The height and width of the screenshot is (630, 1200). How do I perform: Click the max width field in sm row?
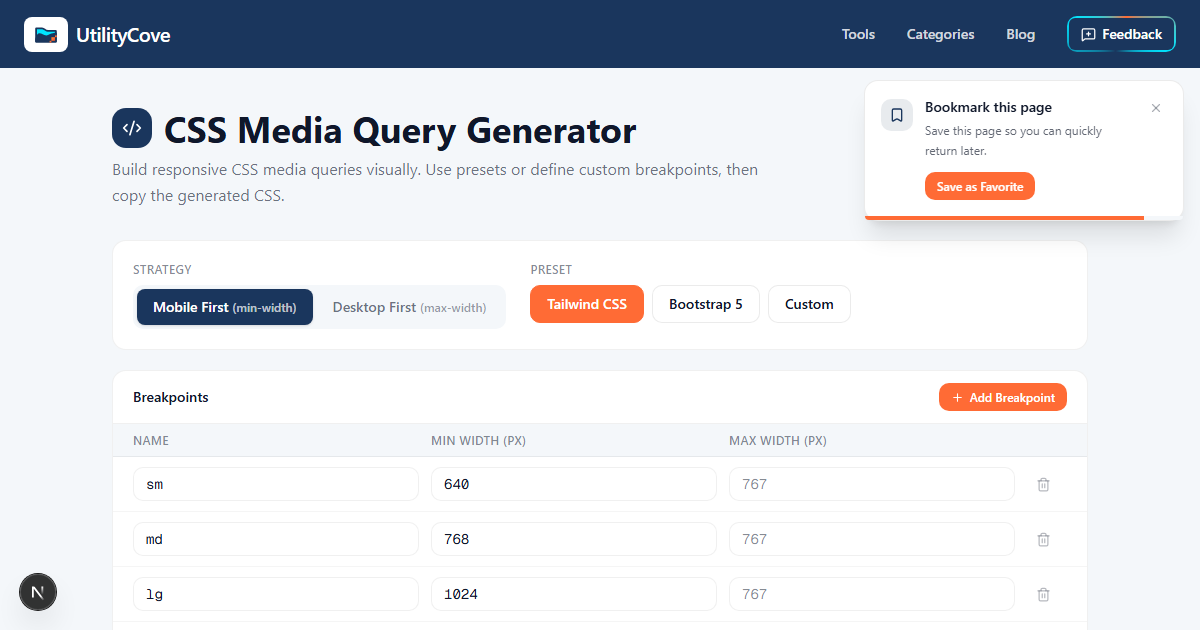point(872,484)
